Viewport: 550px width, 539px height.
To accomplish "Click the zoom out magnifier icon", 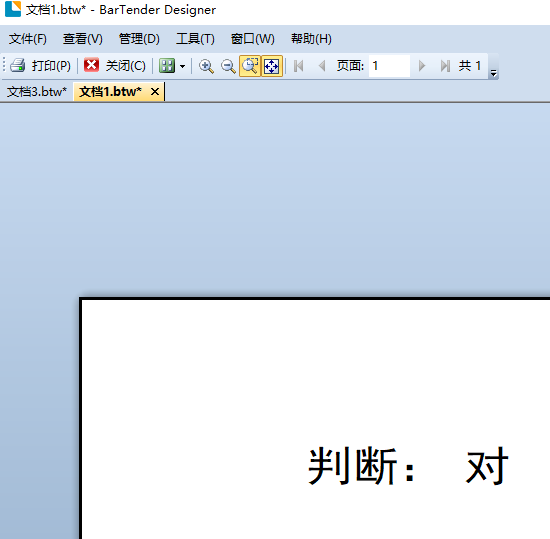I will pos(228,66).
